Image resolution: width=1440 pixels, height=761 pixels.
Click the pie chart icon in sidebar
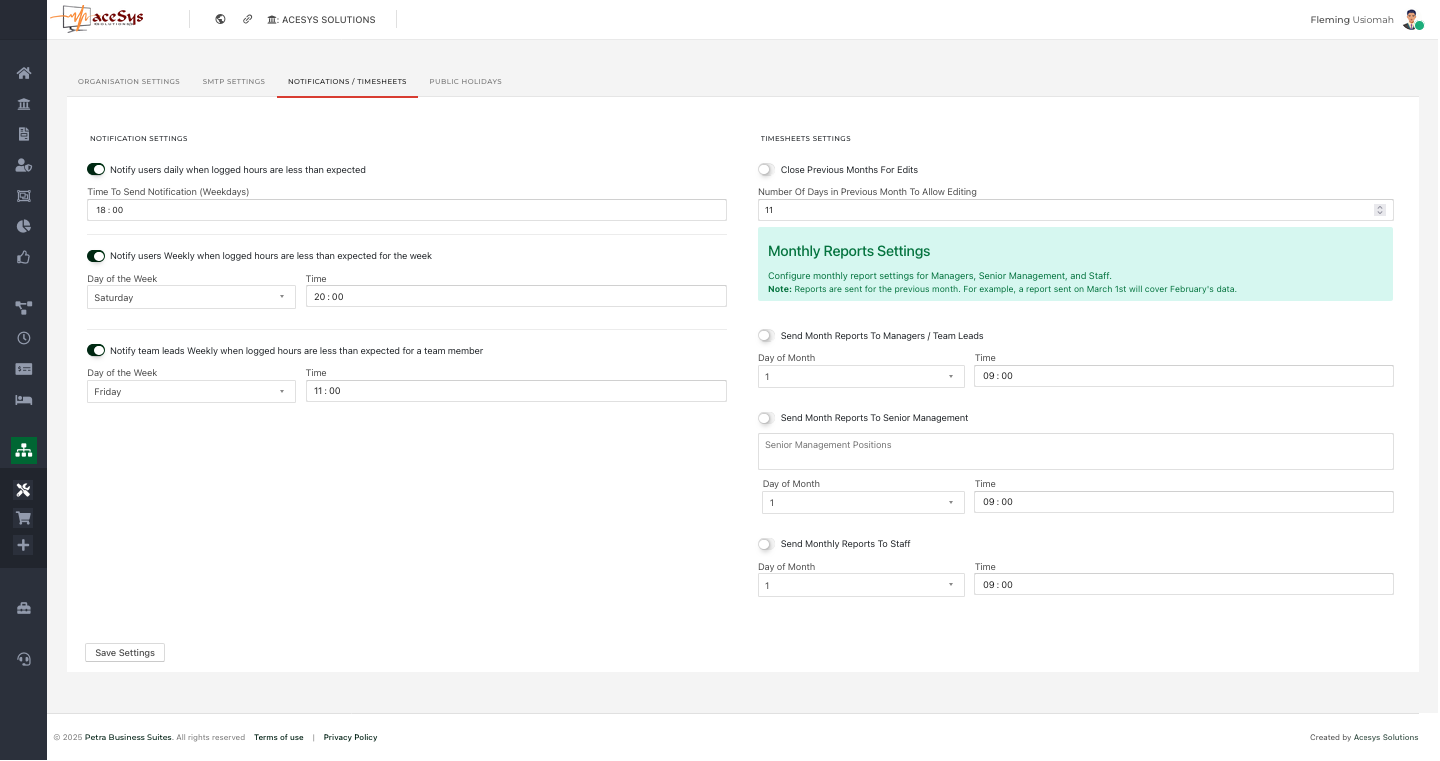tap(23, 226)
